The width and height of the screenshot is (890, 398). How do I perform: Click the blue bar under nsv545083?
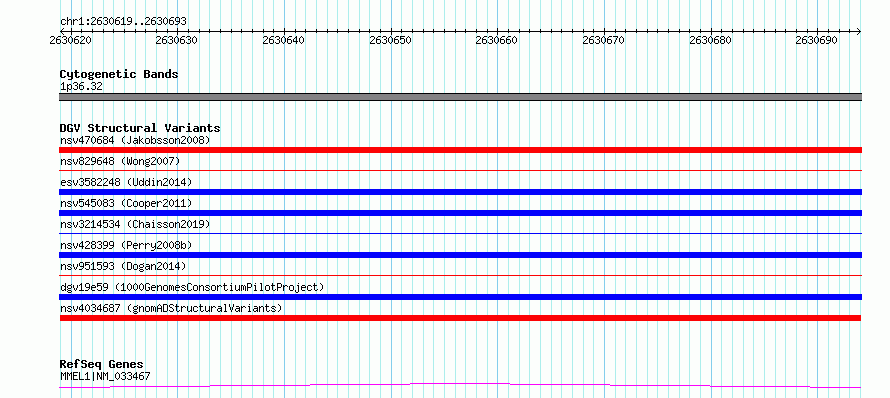pyautogui.click(x=460, y=213)
